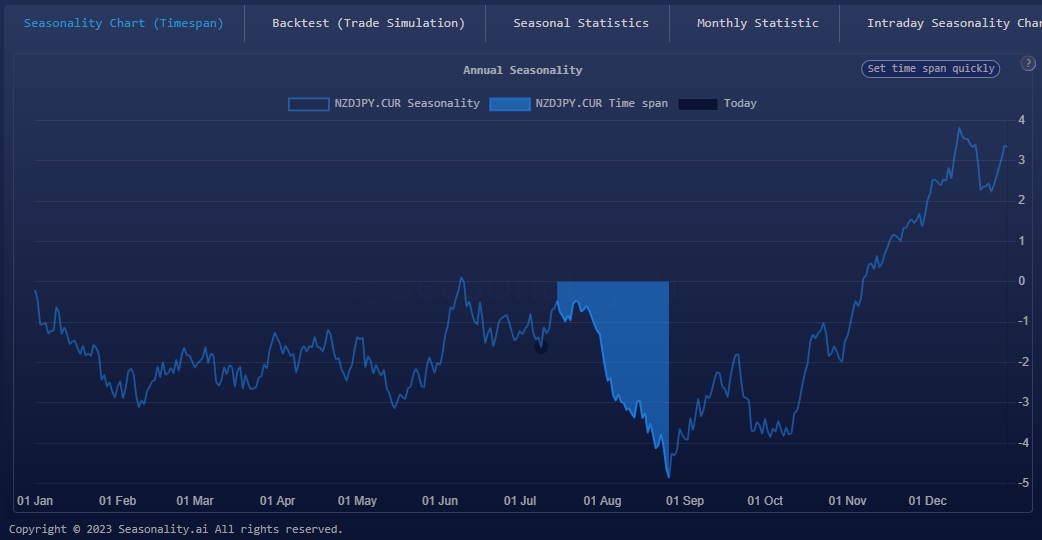Click the filled blue Time span swatch
Image resolution: width=1042 pixels, height=540 pixels.
coord(510,104)
